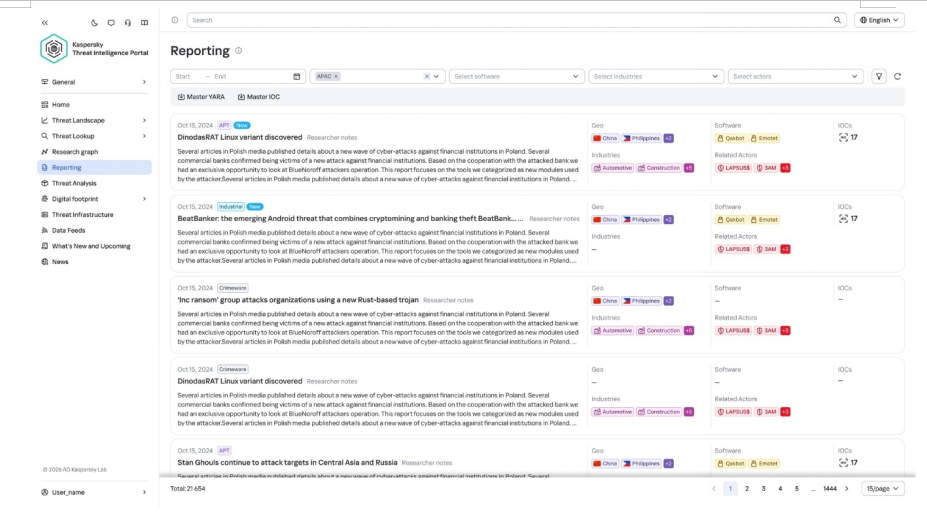Download Master IOC

(x=259, y=97)
